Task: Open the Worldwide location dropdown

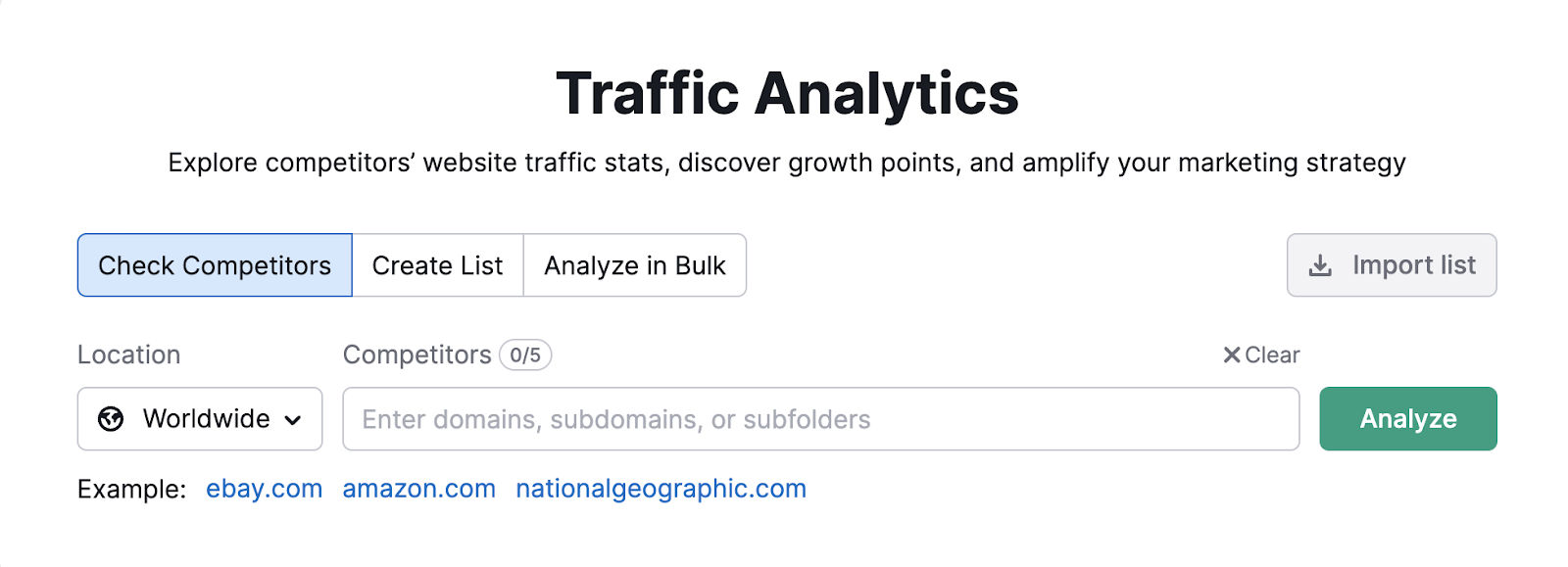Action: [200, 419]
